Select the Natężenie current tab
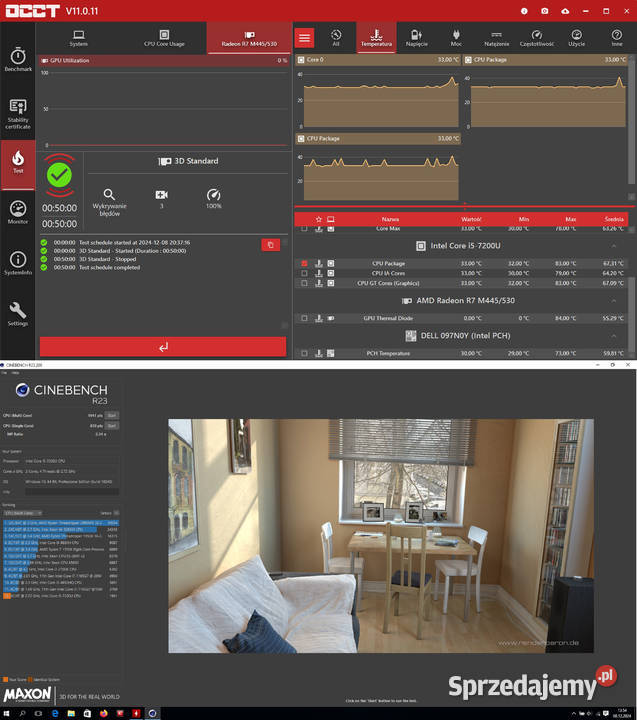 click(x=496, y=38)
